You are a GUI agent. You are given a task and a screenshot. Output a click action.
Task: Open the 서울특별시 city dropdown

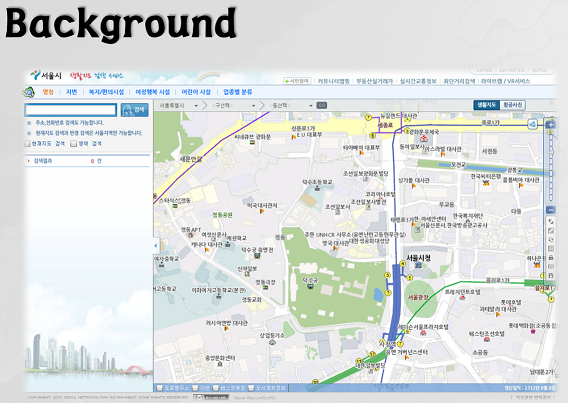click(179, 106)
